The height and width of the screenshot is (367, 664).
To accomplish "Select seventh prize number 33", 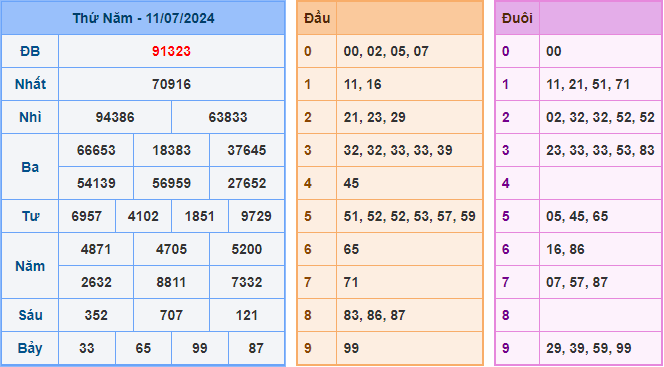I will click(87, 348).
